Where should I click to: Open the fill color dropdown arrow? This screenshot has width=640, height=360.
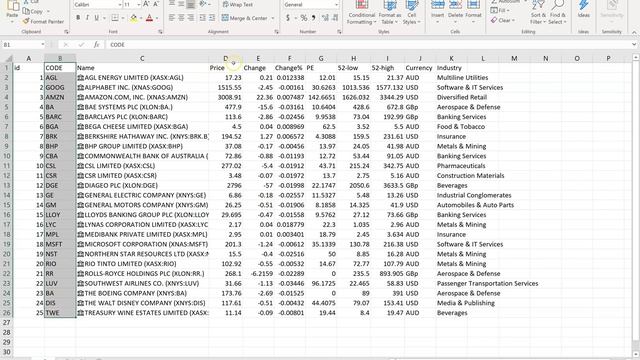(141, 18)
